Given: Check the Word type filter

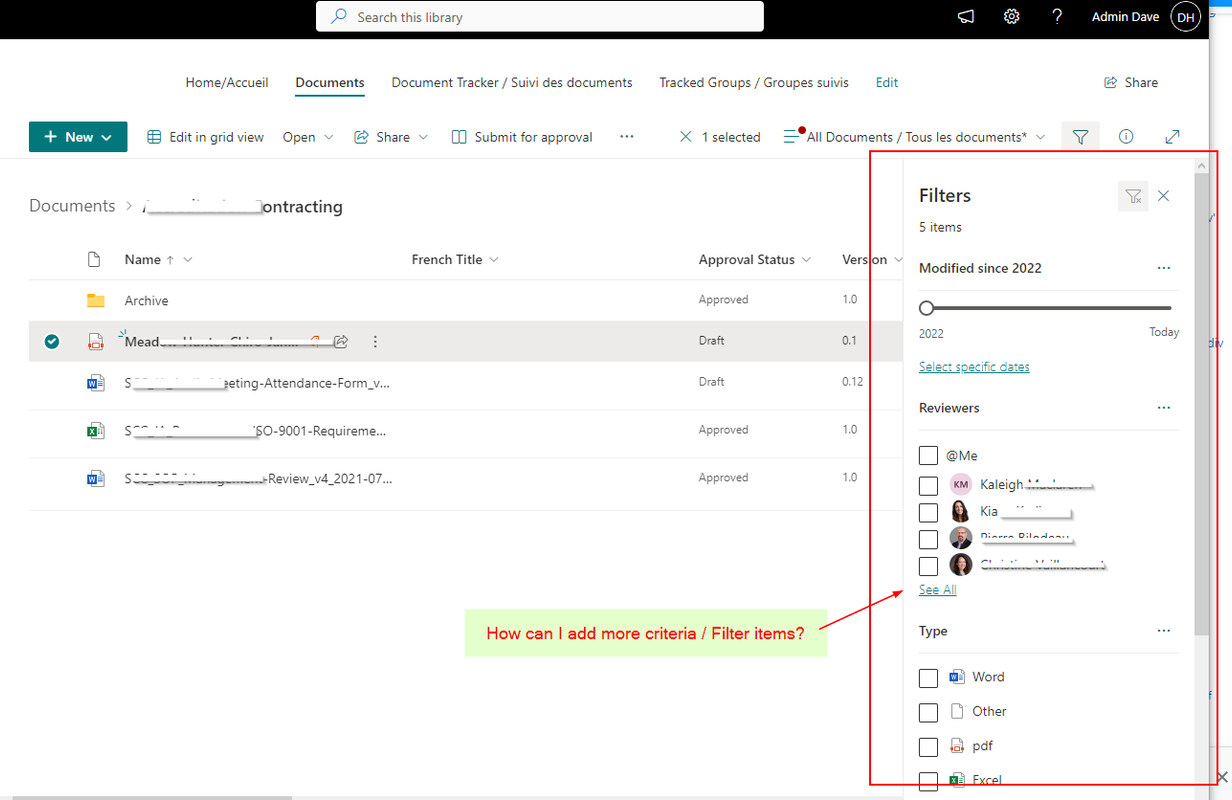Looking at the screenshot, I should [928, 678].
